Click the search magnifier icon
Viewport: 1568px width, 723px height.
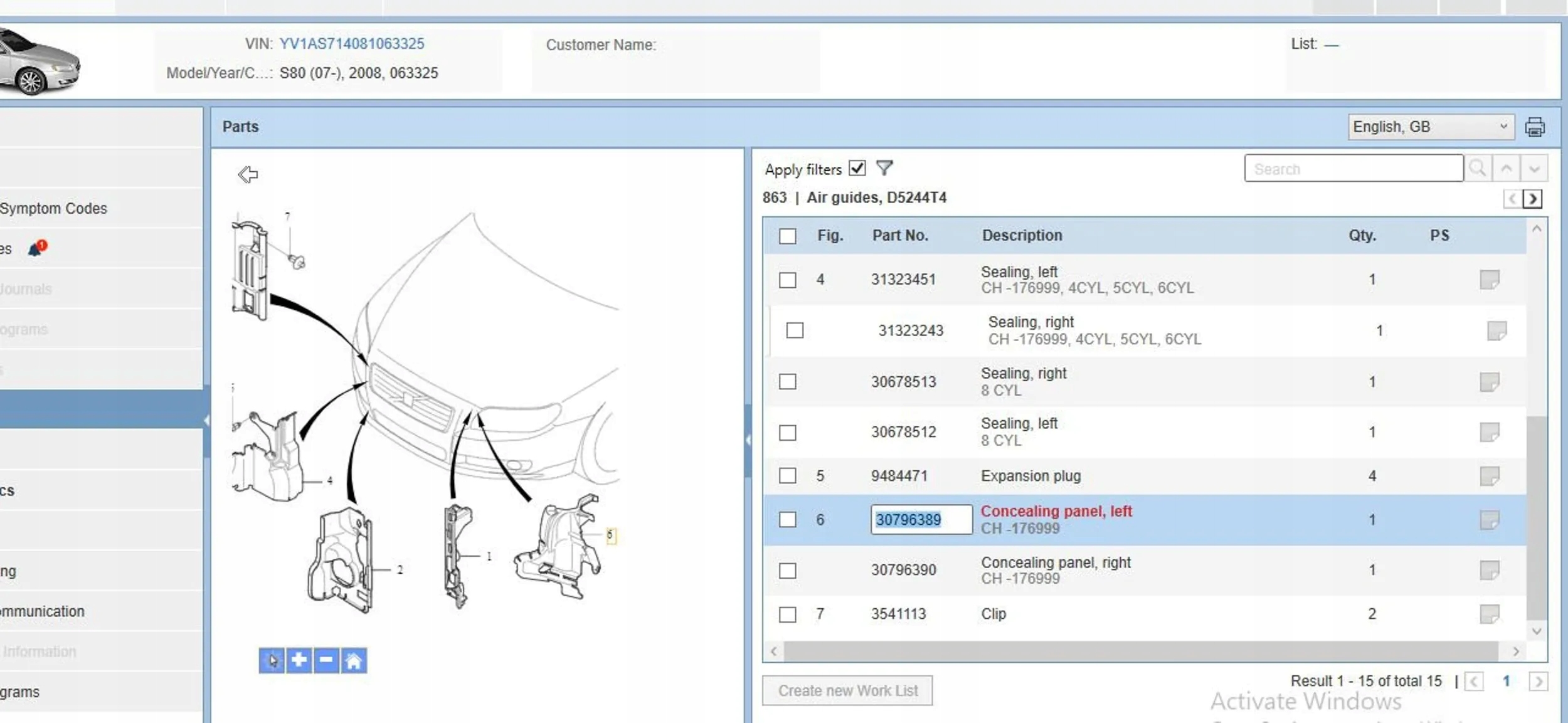tap(1478, 169)
